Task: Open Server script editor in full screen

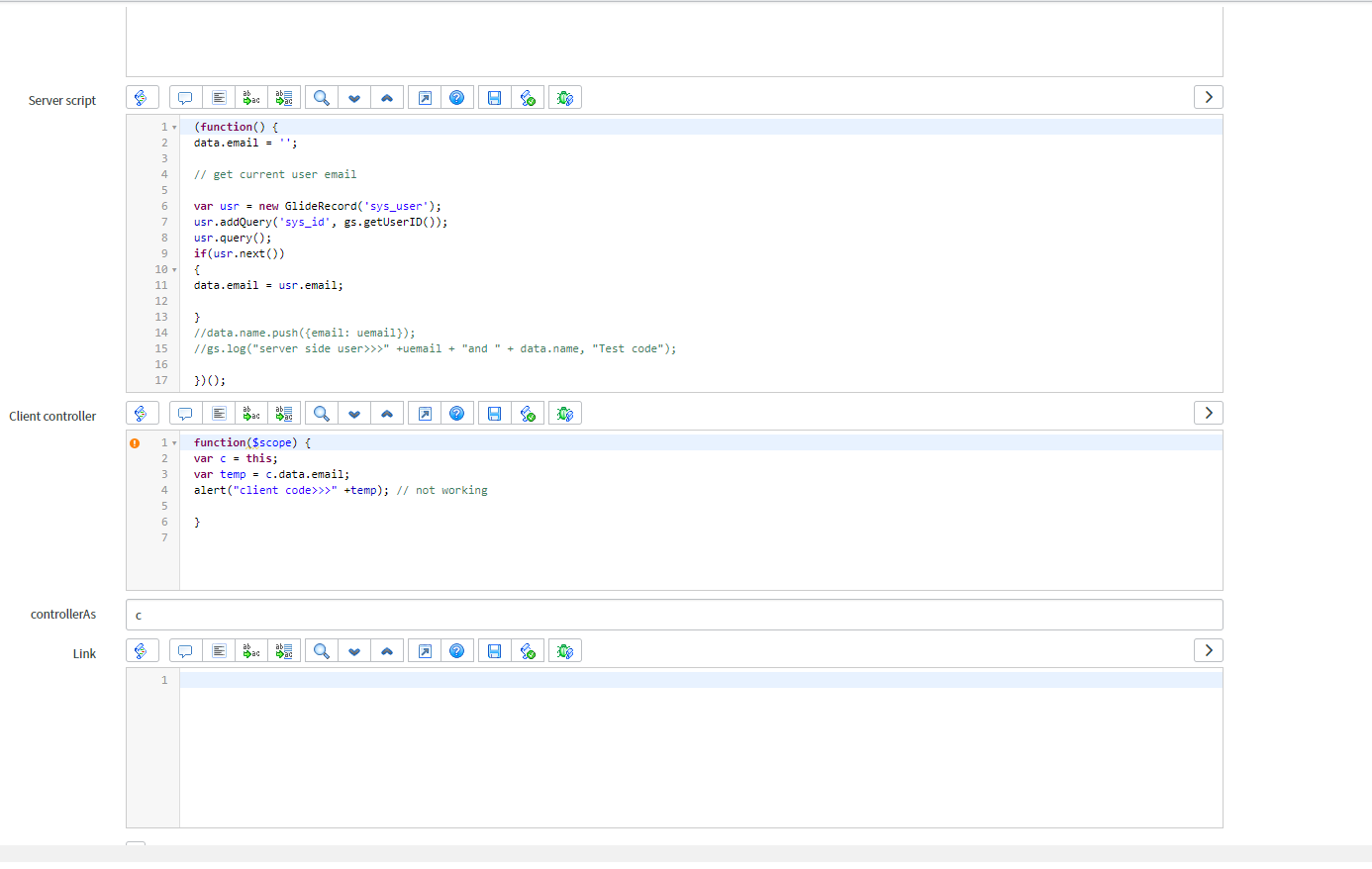Action: click(425, 98)
